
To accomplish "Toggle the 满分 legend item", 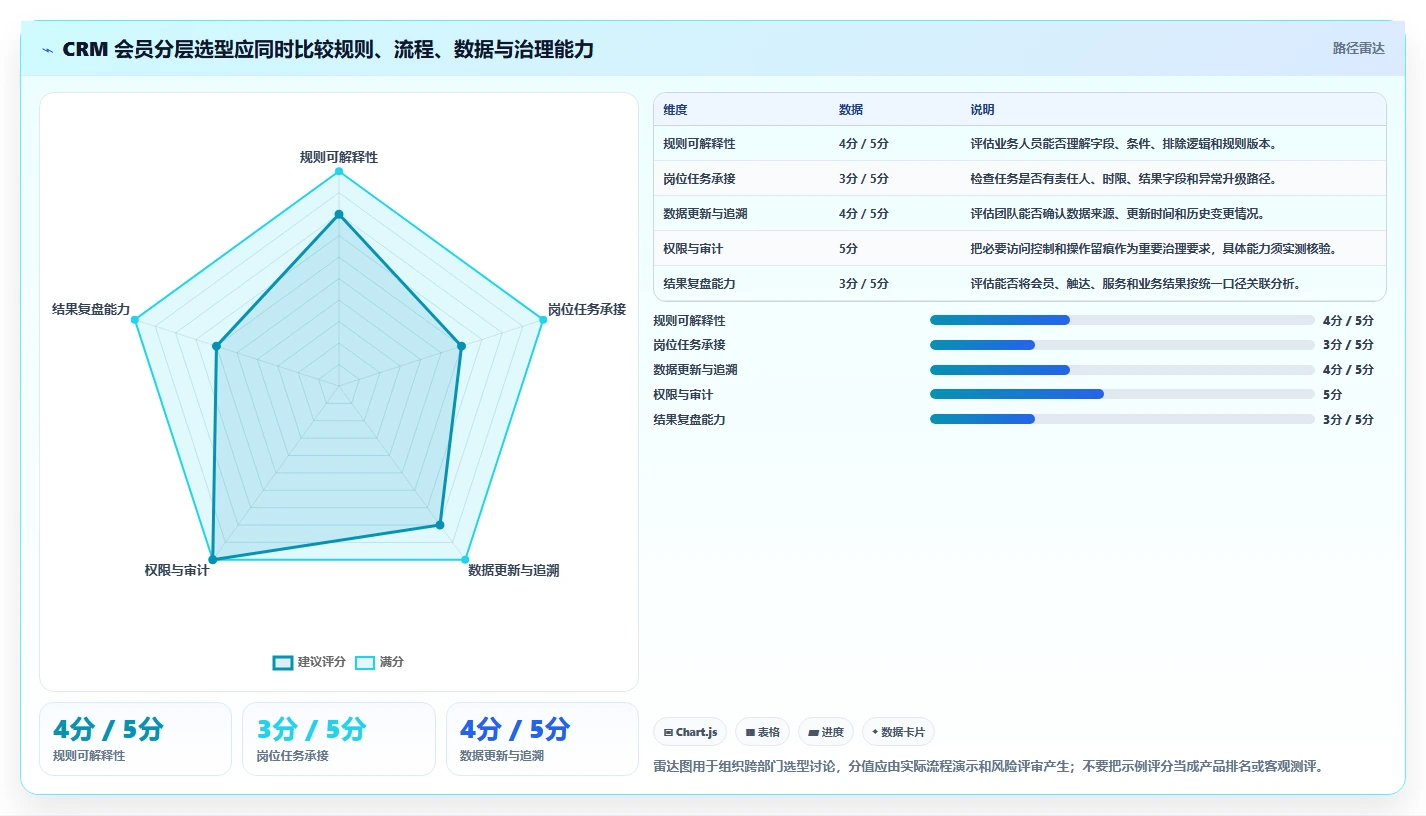I will coord(380,662).
